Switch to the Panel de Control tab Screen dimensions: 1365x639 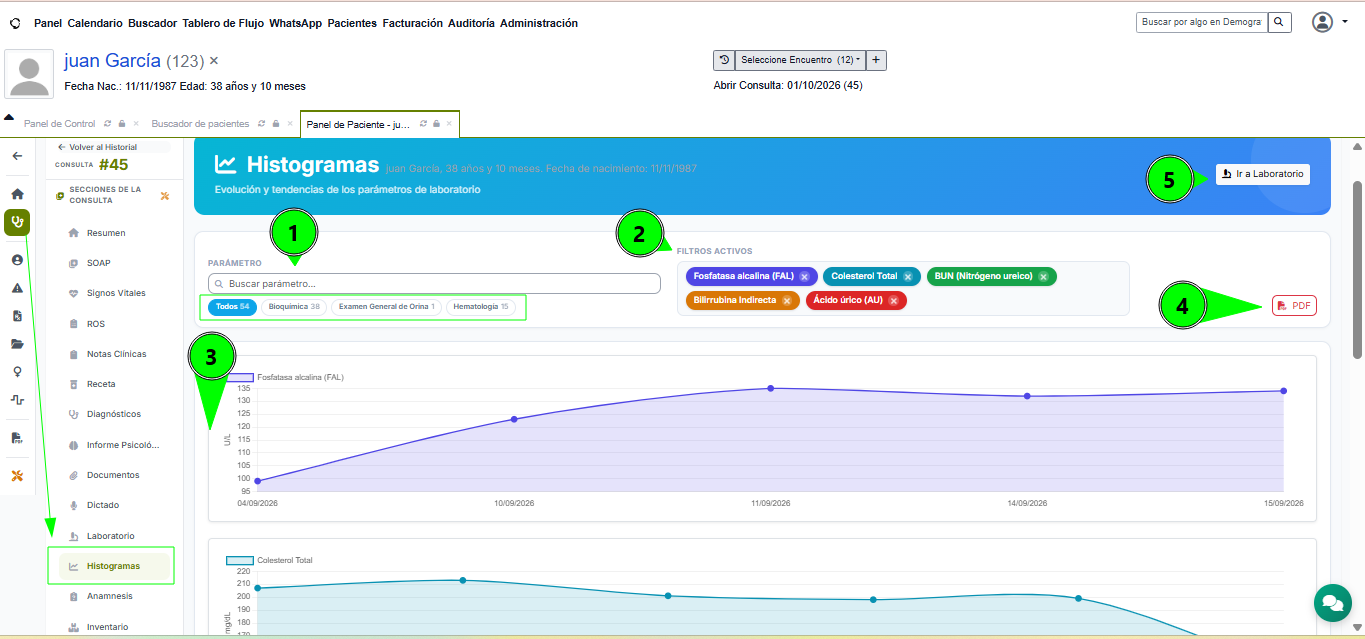[60, 124]
